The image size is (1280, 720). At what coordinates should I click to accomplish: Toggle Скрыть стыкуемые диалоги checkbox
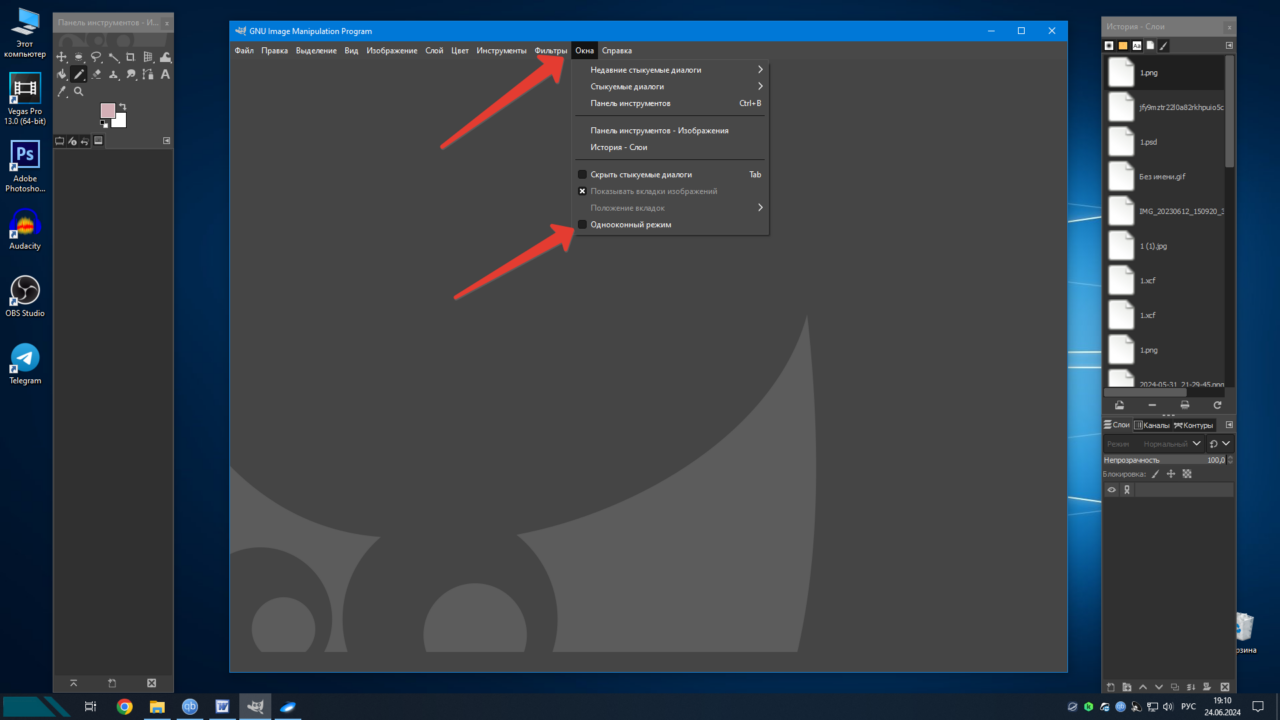[x=582, y=174]
